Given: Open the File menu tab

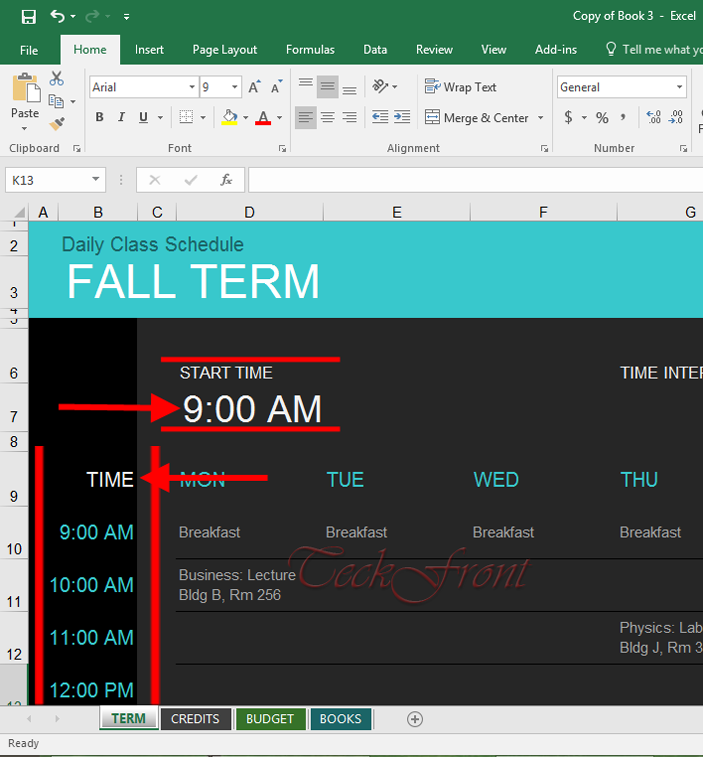Looking at the screenshot, I should click(29, 50).
